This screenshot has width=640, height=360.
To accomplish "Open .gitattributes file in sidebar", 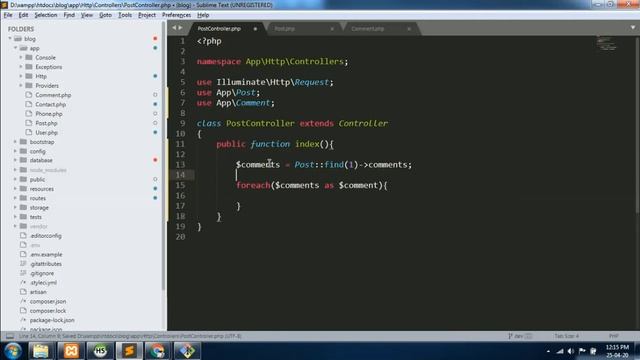I will pos(45,264).
